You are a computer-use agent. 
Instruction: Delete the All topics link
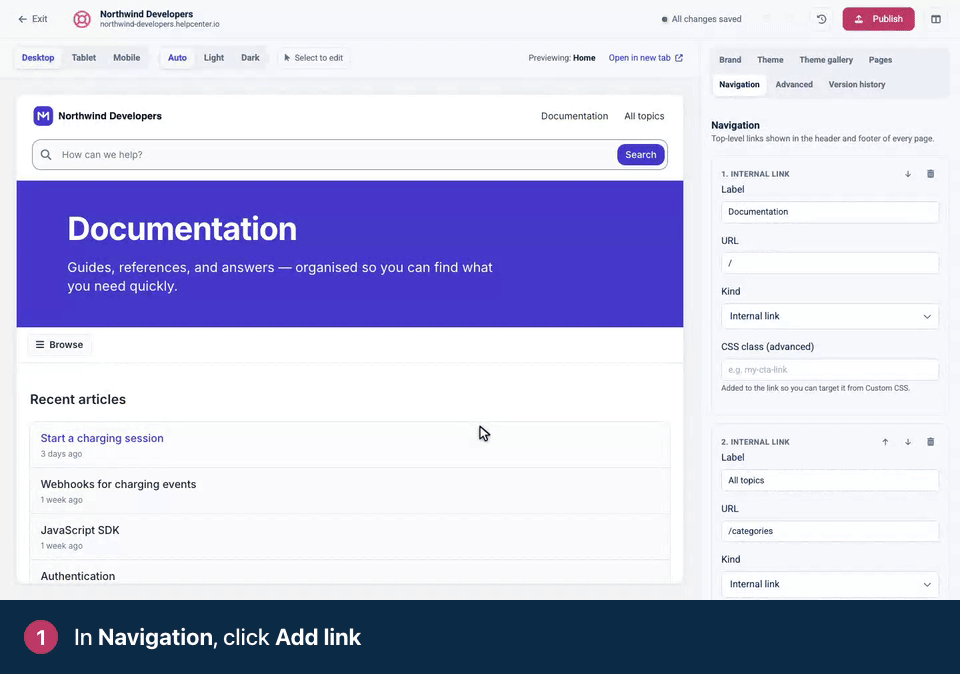930,442
